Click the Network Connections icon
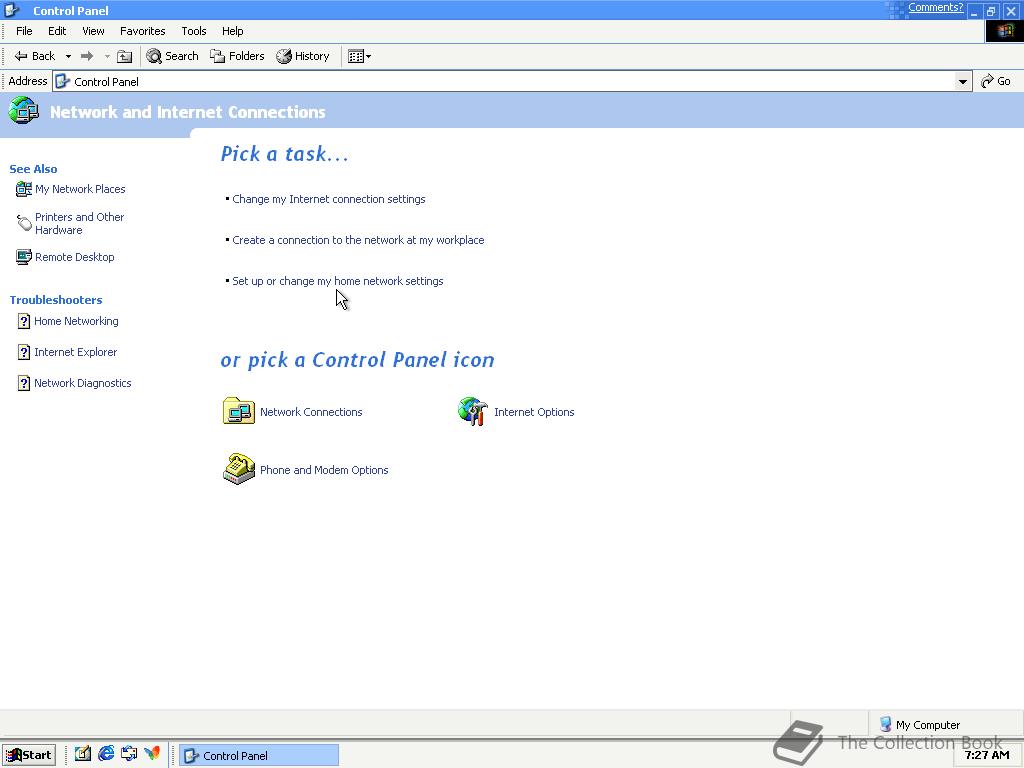The image size is (1024, 768). point(238,411)
